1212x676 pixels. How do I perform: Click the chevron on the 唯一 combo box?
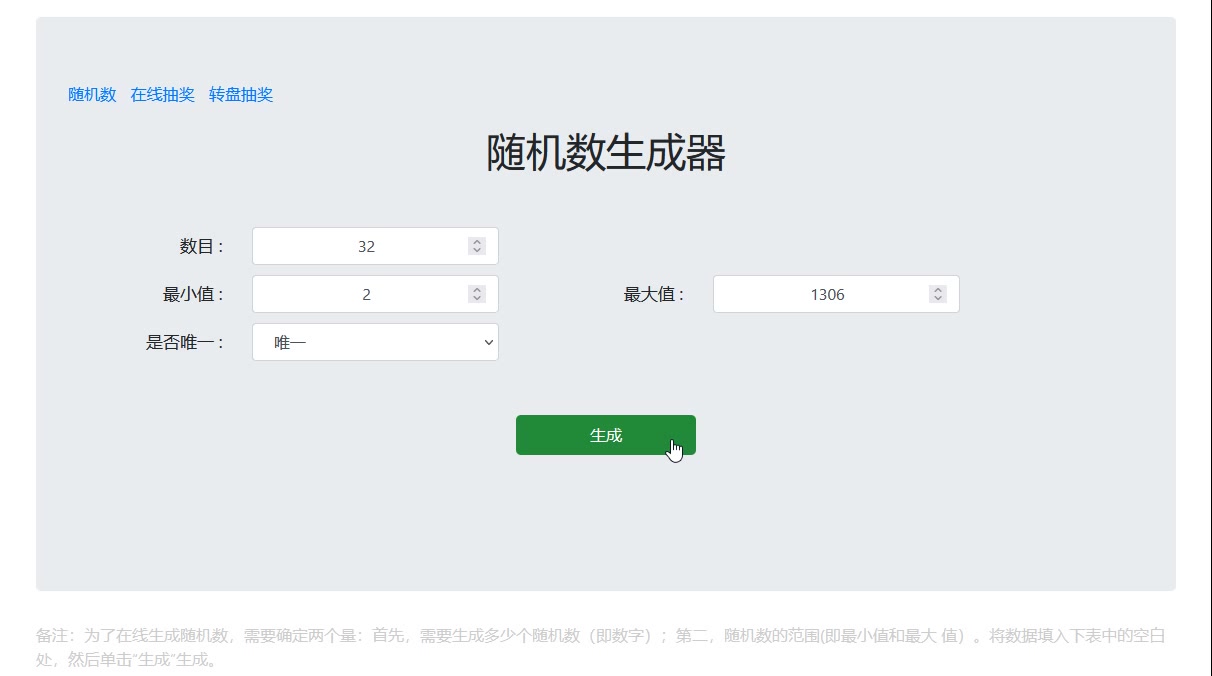point(487,342)
